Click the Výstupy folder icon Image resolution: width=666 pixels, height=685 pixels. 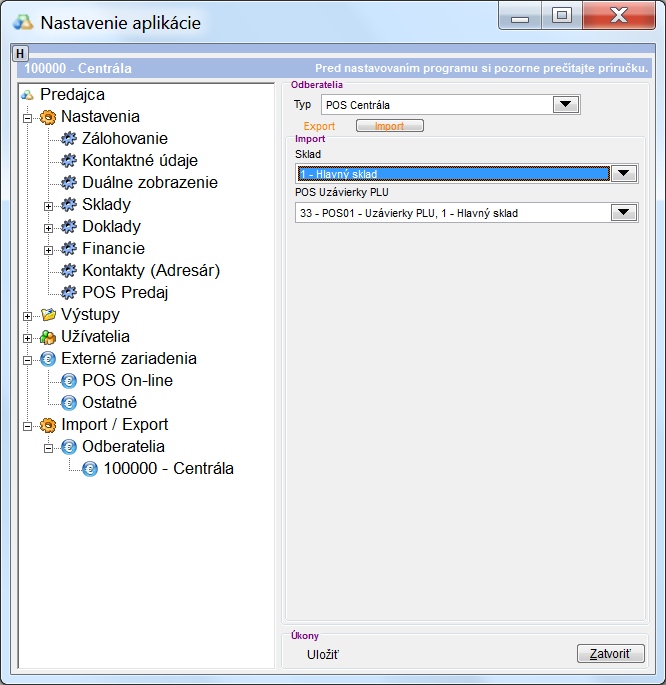[48, 315]
